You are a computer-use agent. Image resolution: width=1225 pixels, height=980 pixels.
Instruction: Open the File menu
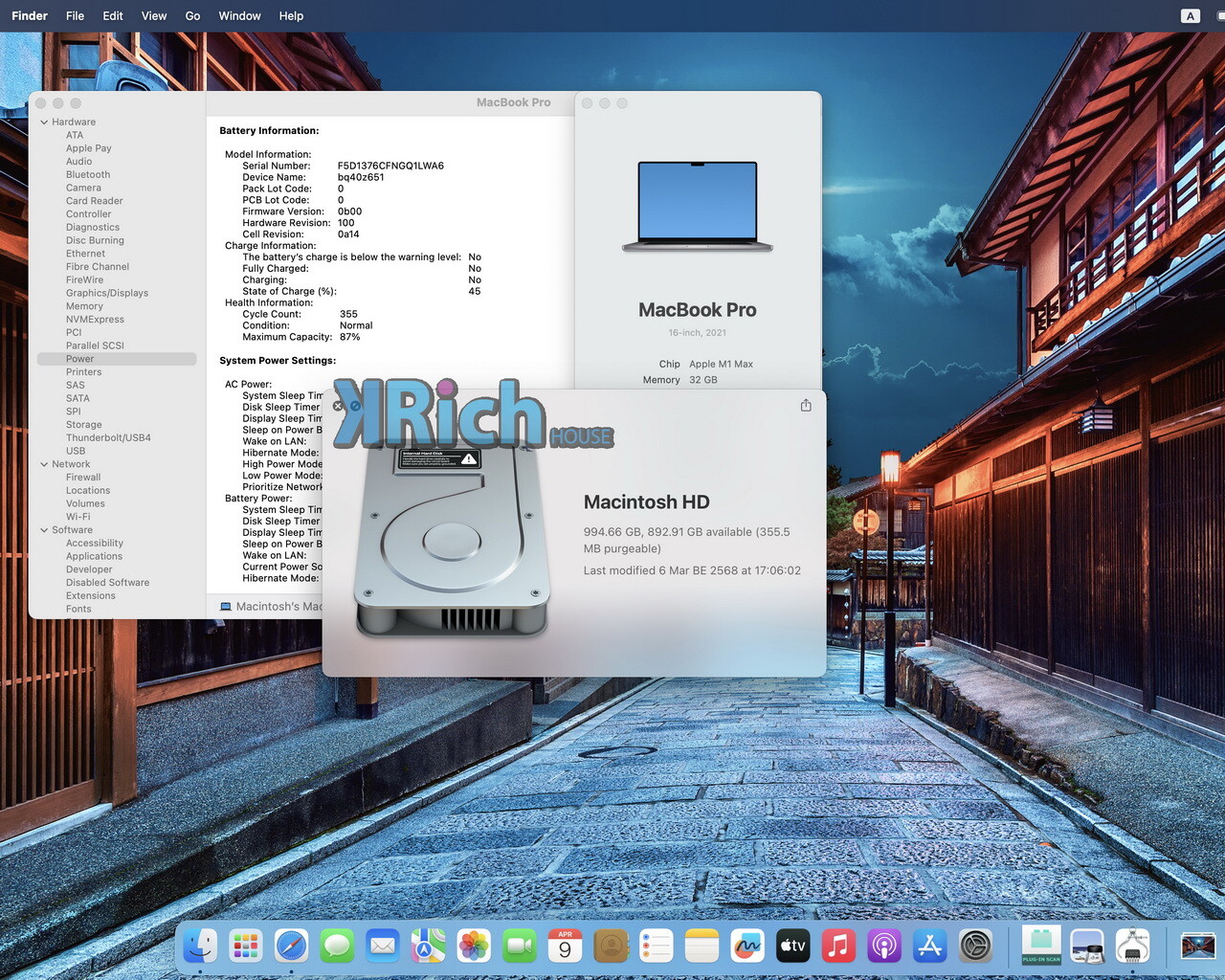(75, 15)
